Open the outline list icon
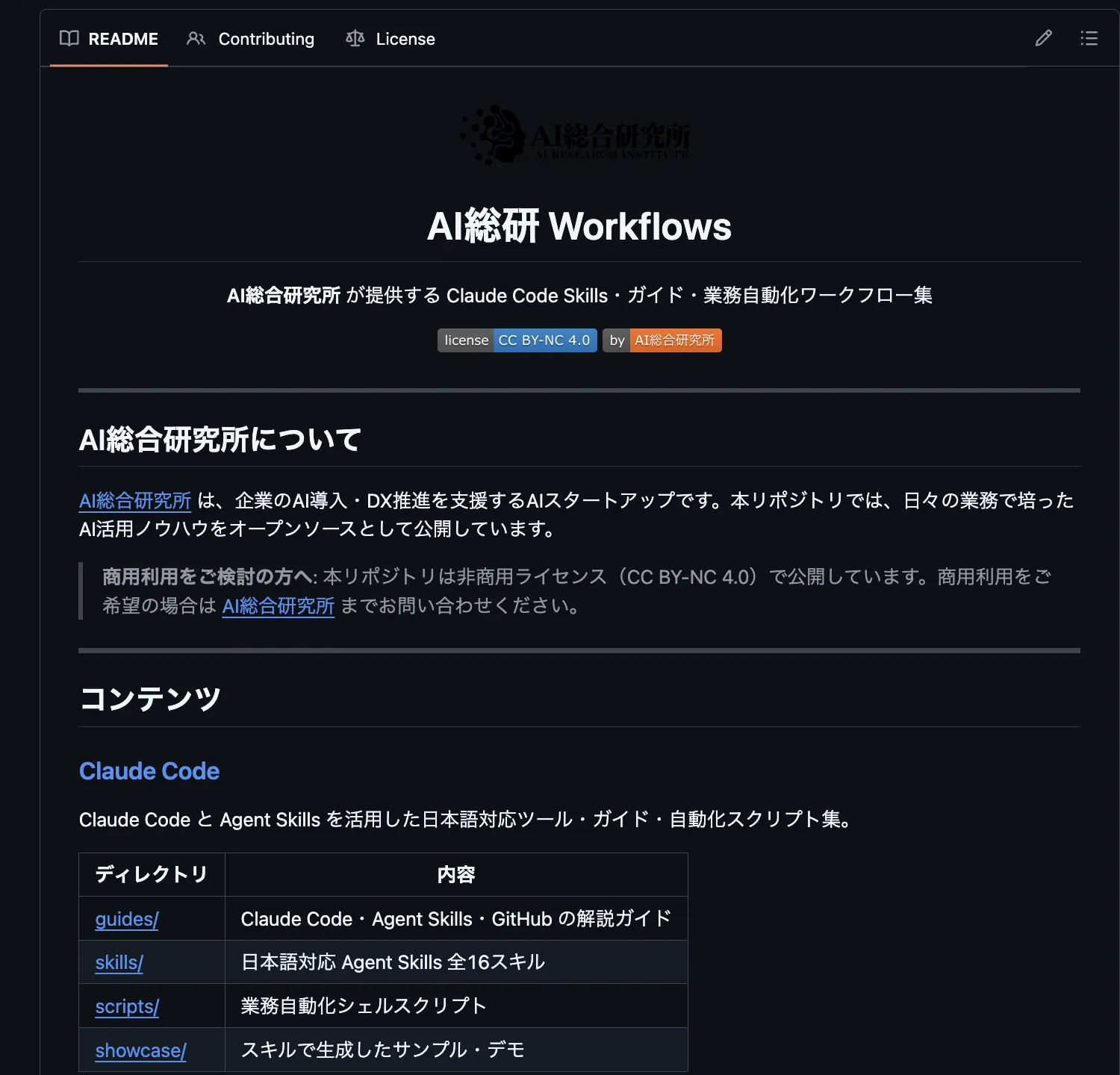 [x=1089, y=38]
